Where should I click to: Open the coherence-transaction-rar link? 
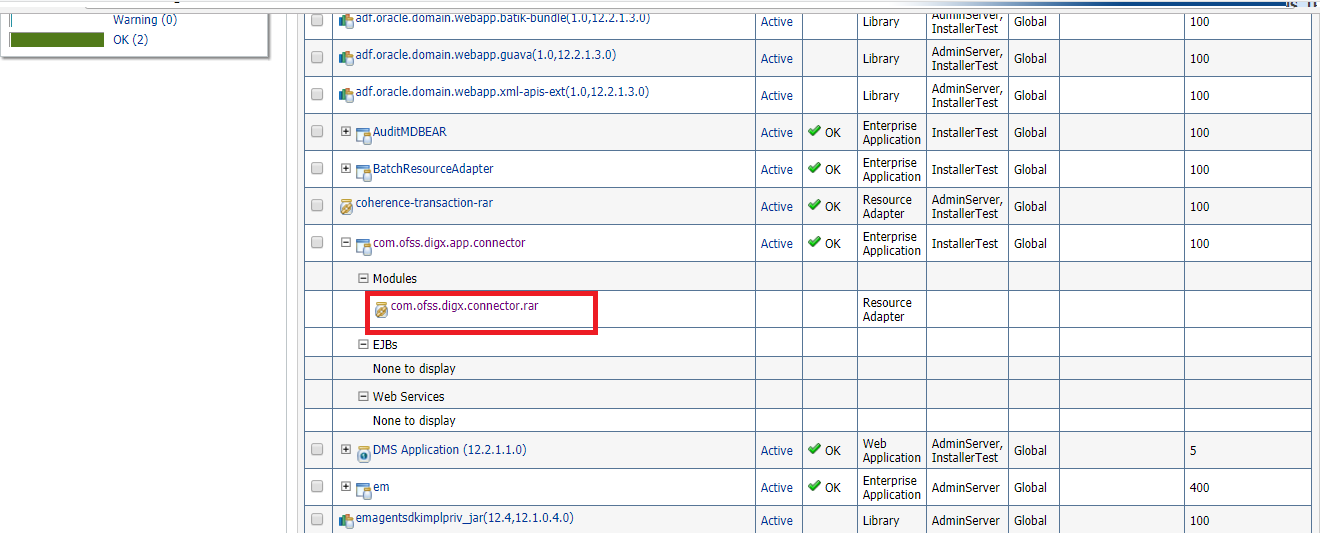click(424, 203)
